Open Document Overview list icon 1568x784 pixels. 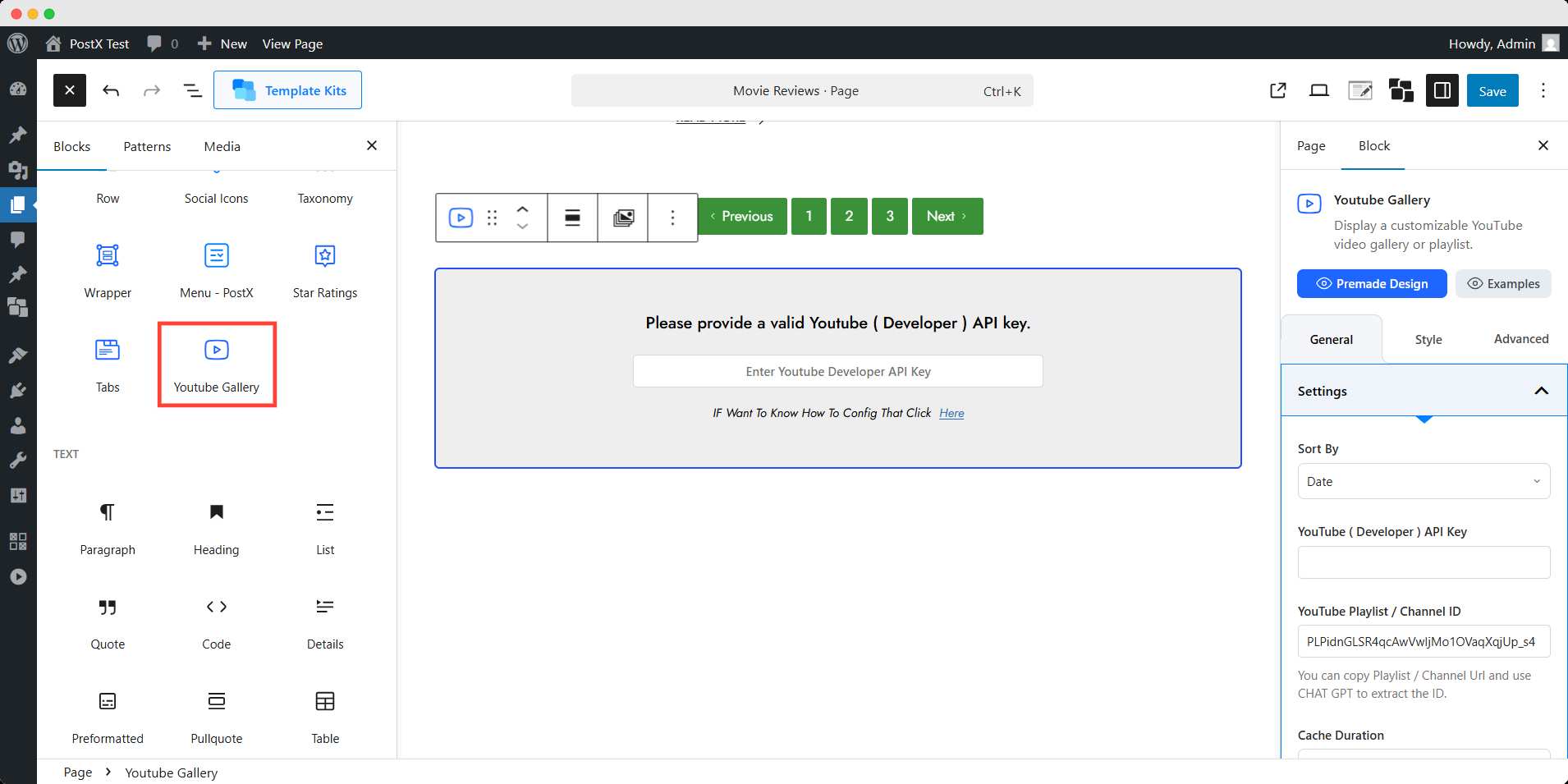click(x=192, y=90)
